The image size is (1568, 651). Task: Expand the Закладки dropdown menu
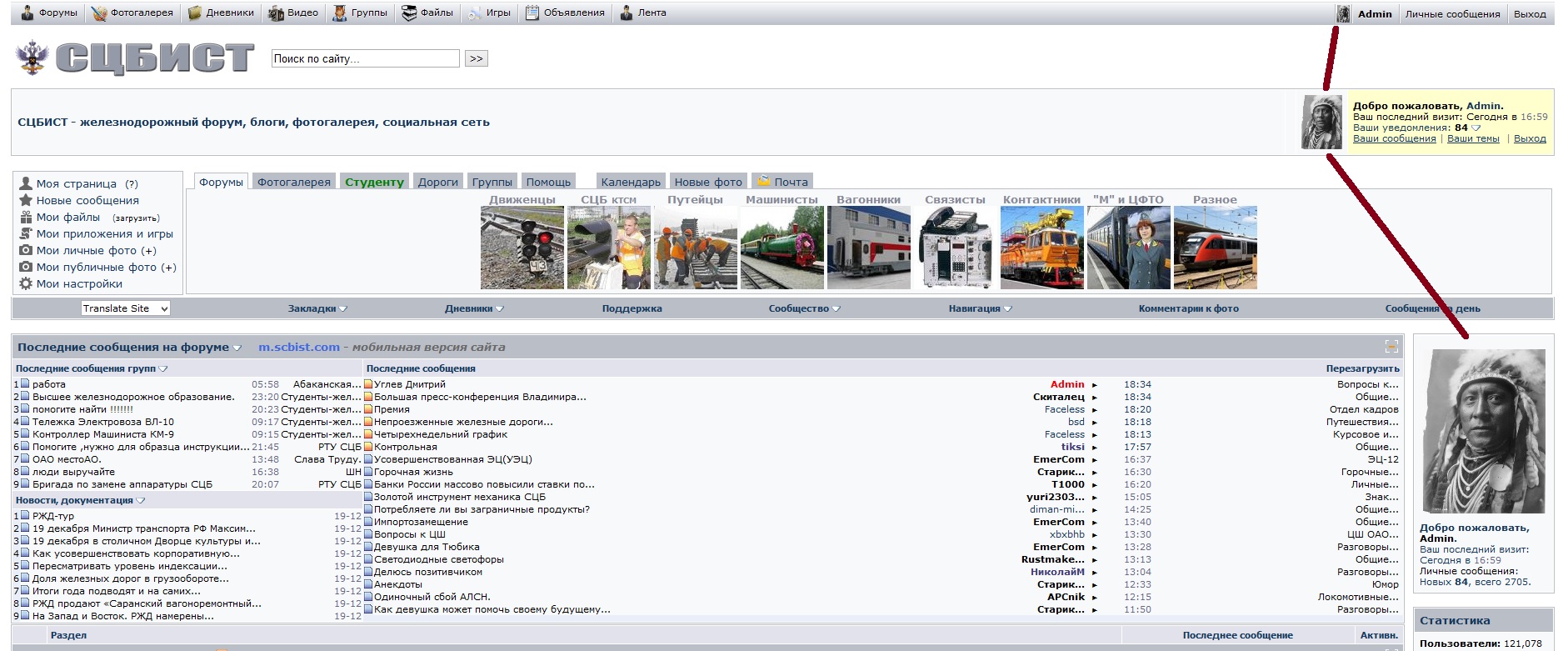coord(317,308)
